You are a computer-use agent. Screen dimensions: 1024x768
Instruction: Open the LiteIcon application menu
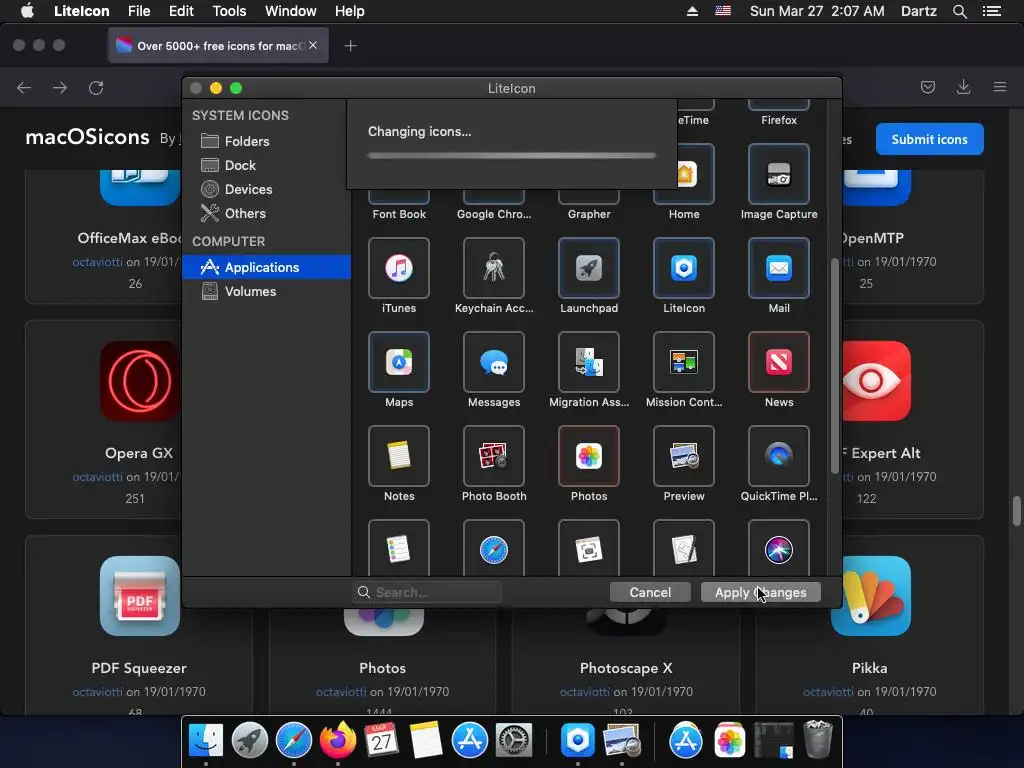tap(82, 11)
